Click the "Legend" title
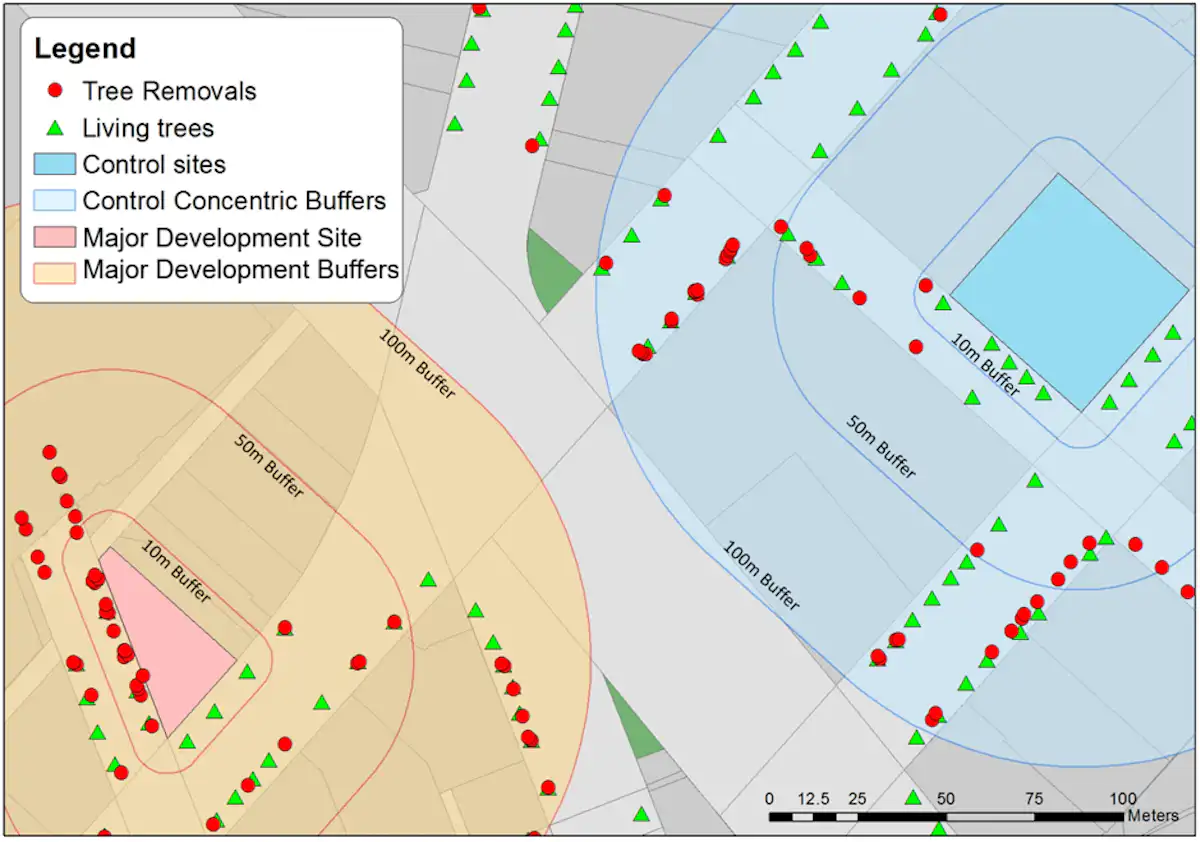 (85, 49)
